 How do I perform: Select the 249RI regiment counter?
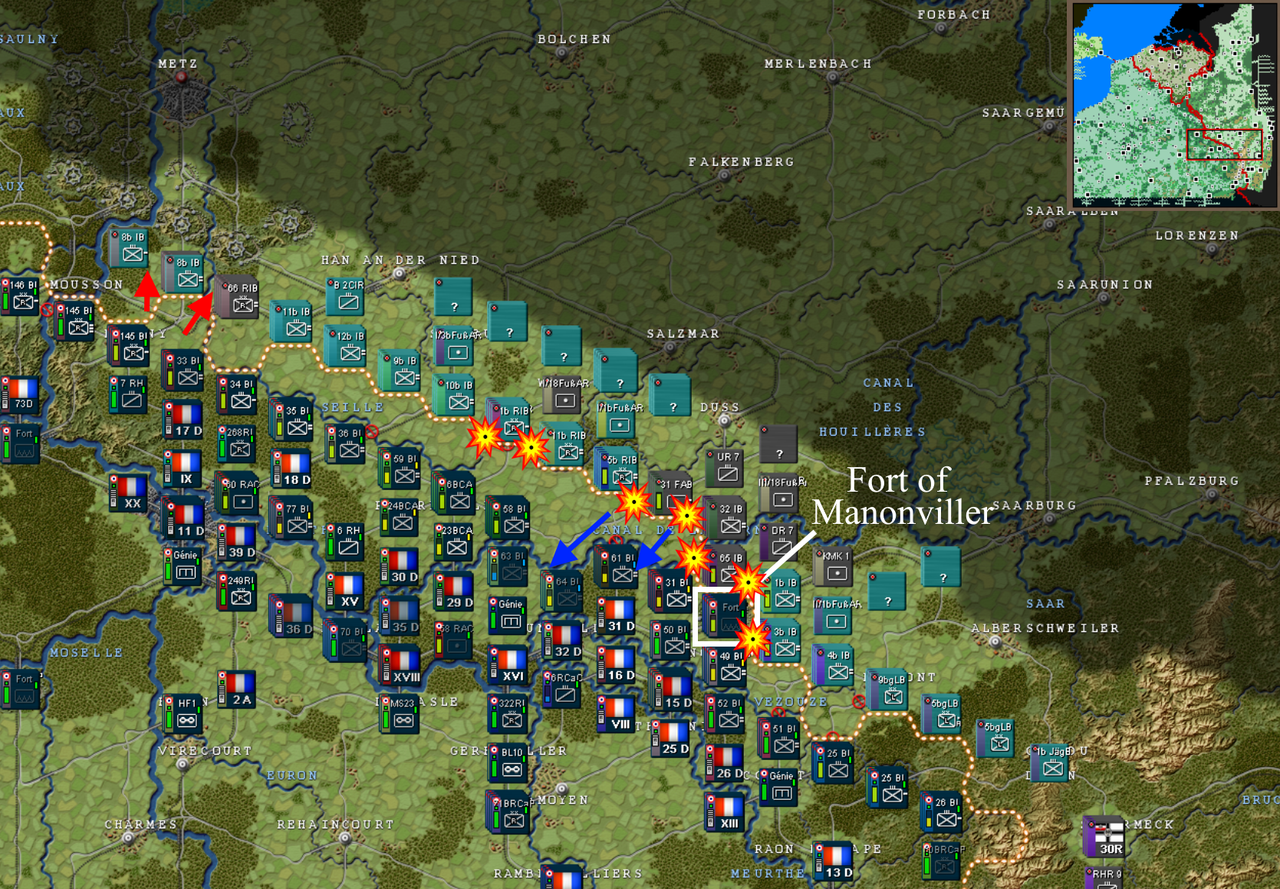[237, 590]
